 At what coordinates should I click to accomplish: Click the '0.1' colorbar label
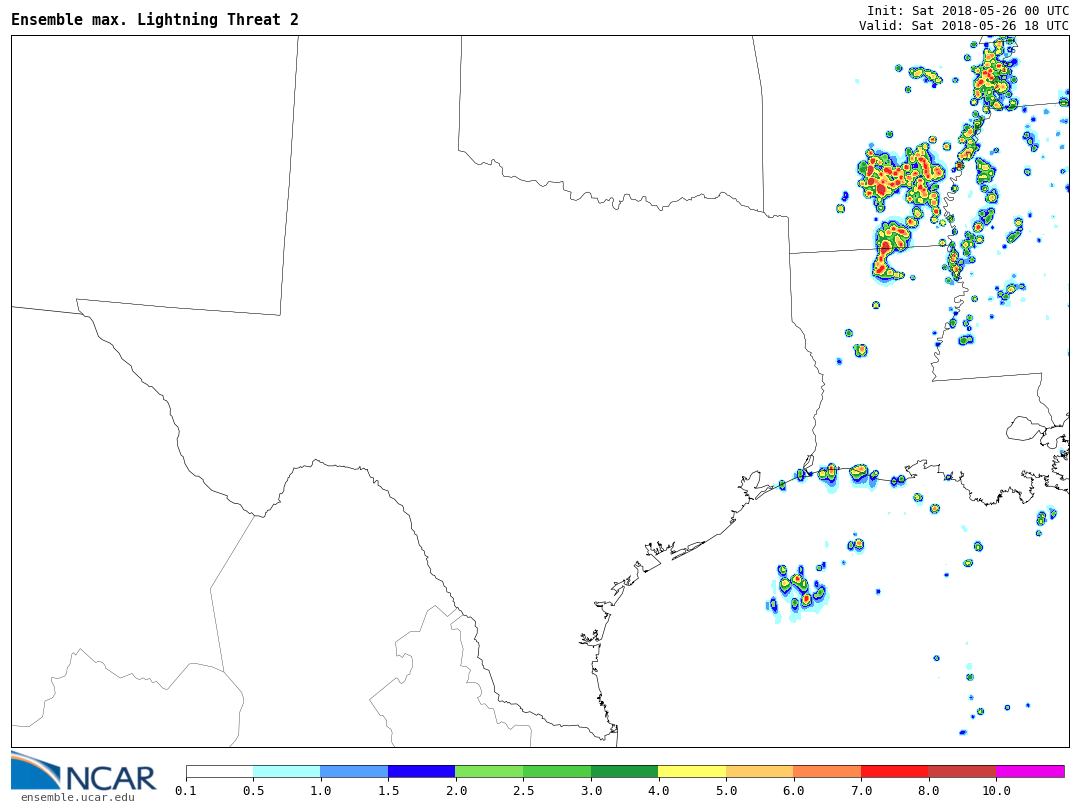point(186,791)
